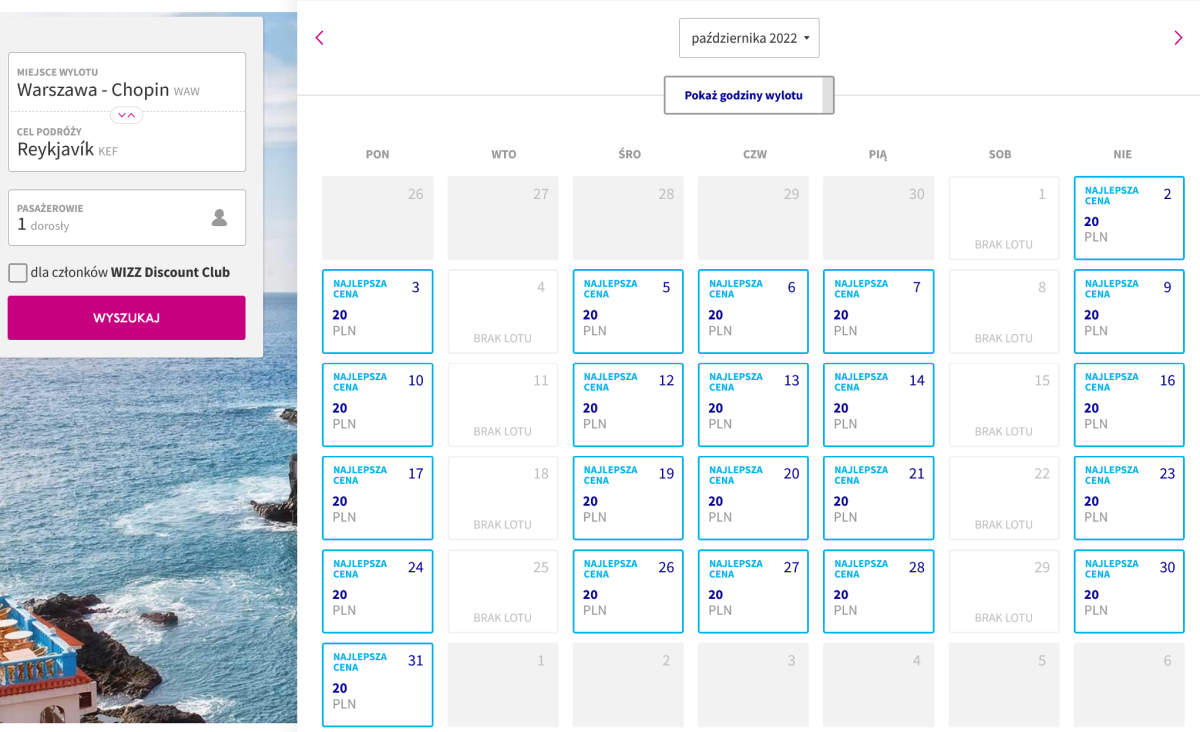Click October 25 cell marked Brak lotu
This screenshot has height=732, width=1200.
(503, 591)
